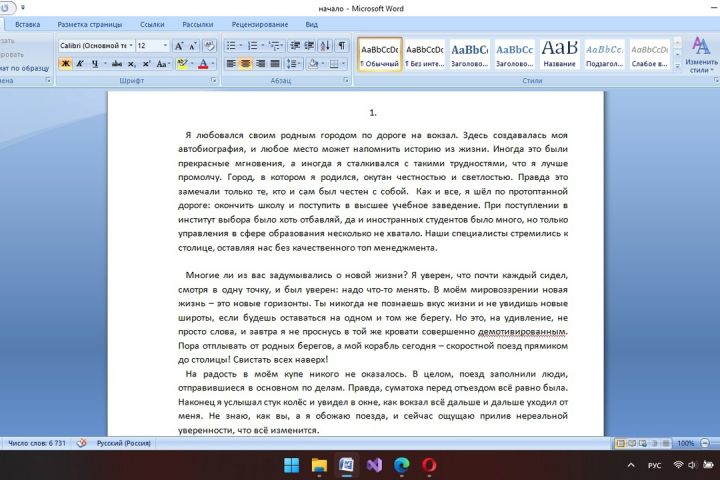Open Styles pane launcher in Стили group
Image resolution: width=720 pixels, height=480 pixels.
(x=716, y=80)
